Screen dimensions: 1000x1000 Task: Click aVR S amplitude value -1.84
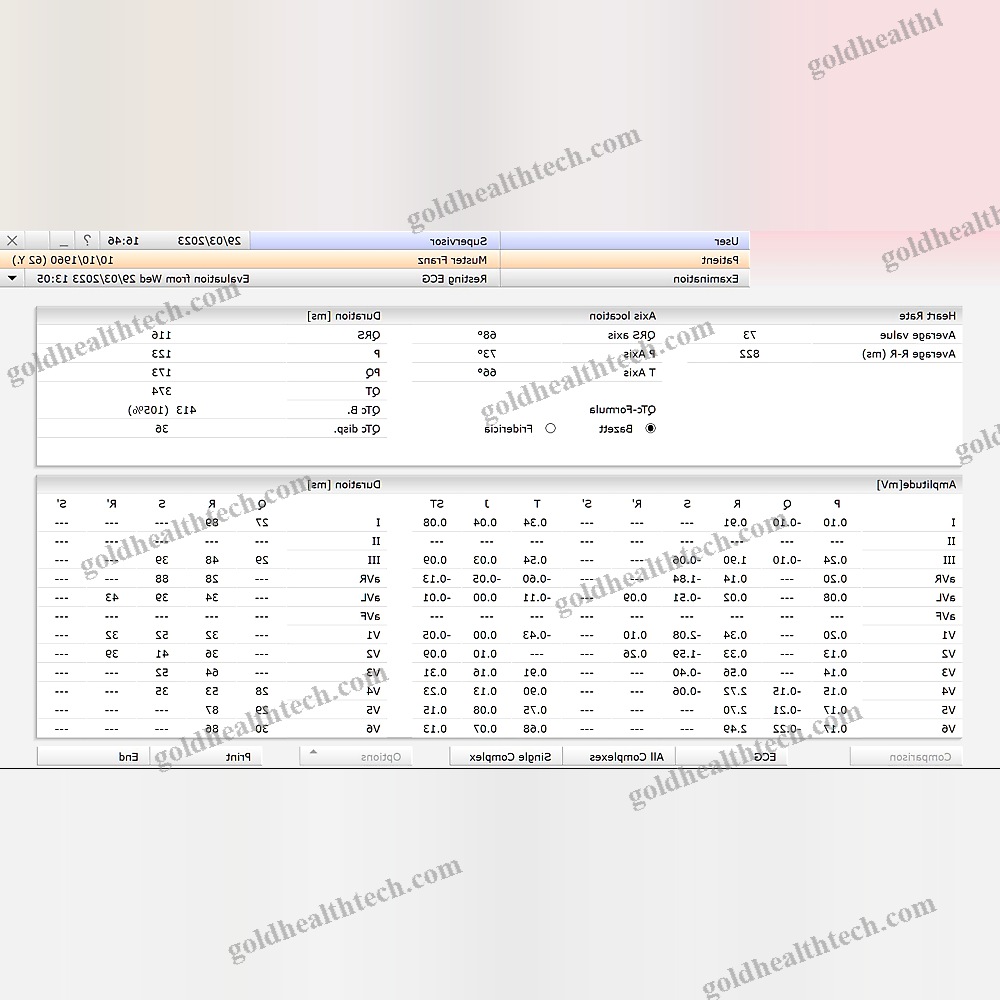point(687,578)
